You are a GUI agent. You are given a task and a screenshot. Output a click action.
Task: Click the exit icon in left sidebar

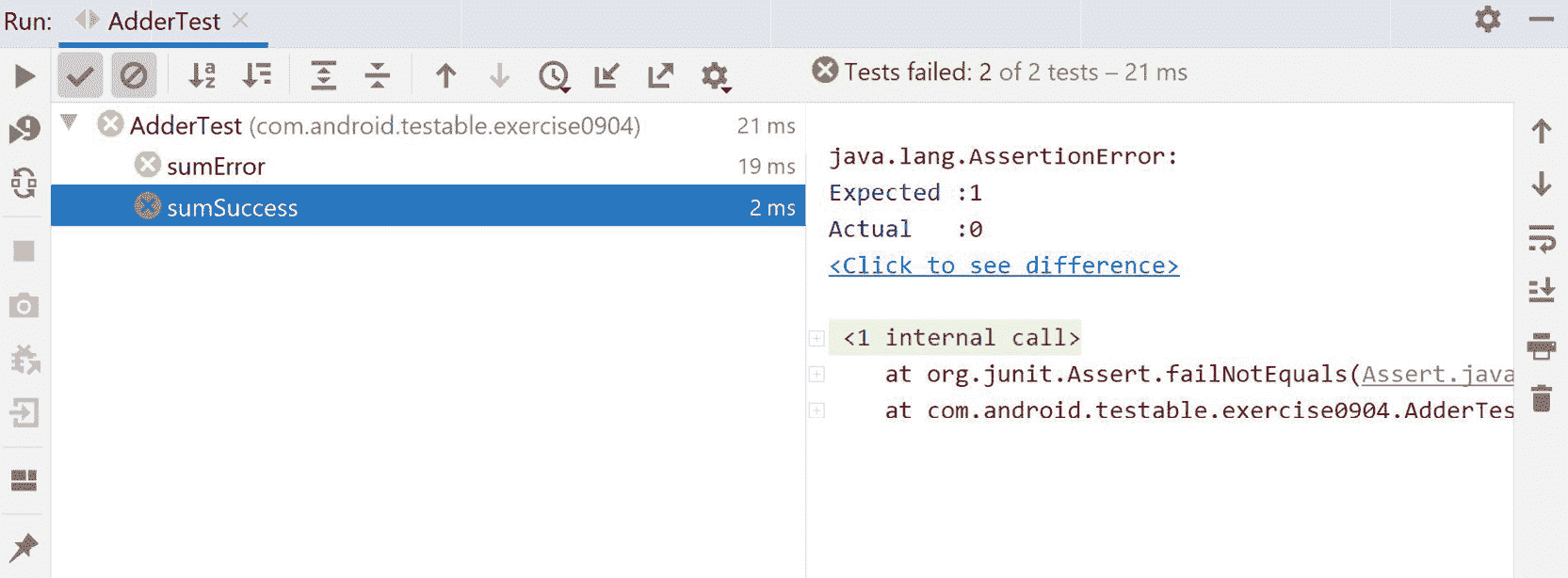coord(24,412)
